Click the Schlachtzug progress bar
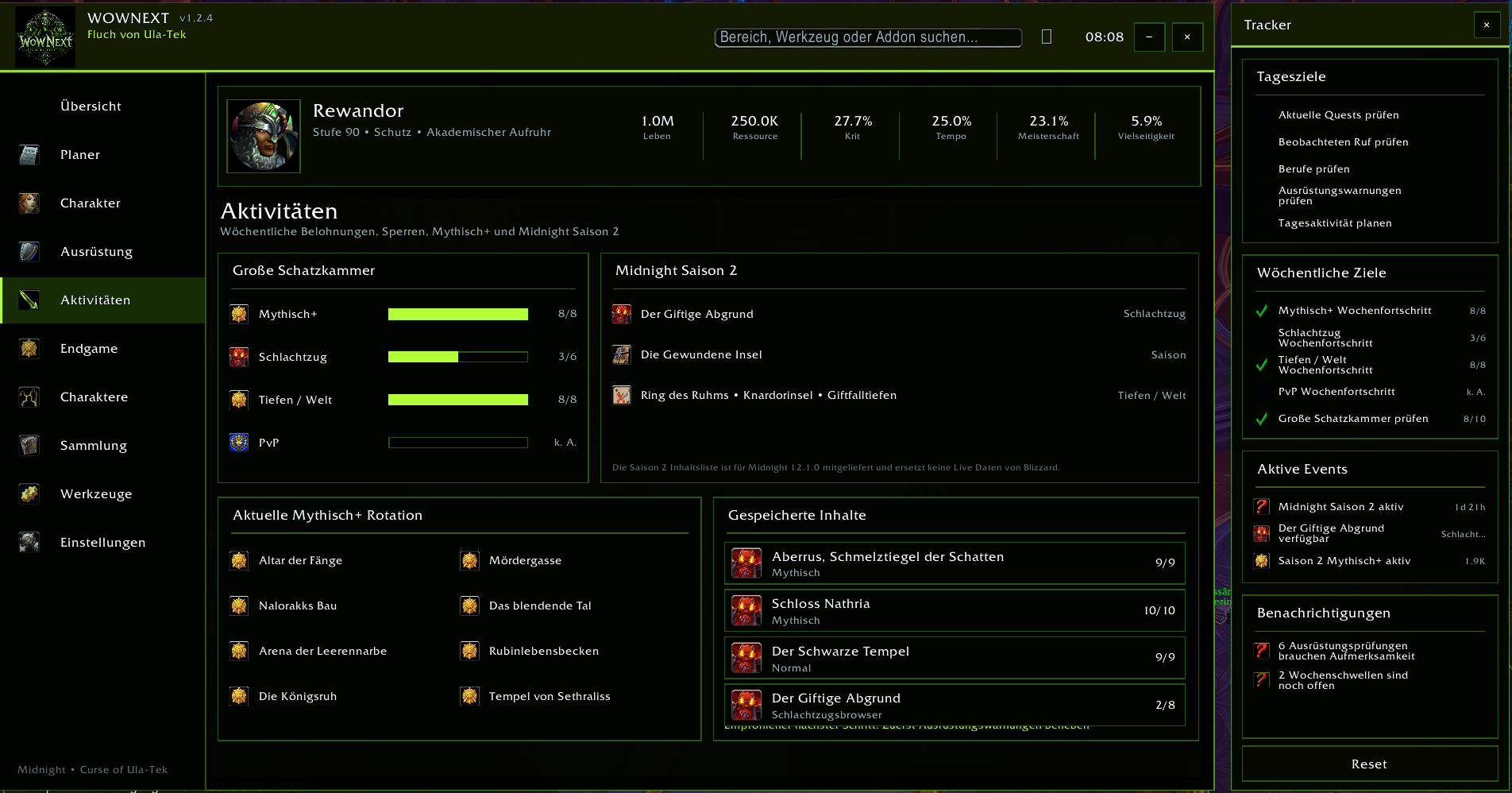Viewport: 1512px width, 793px height. (458, 358)
